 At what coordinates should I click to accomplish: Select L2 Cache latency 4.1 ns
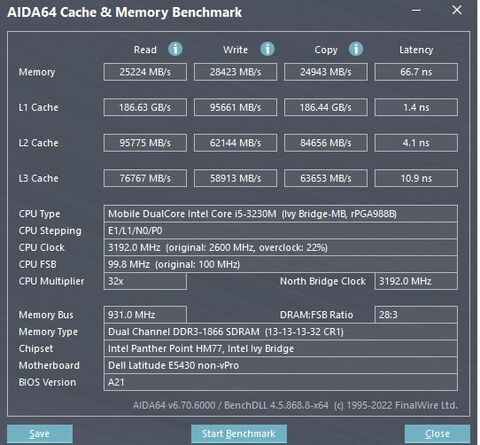[416, 143]
